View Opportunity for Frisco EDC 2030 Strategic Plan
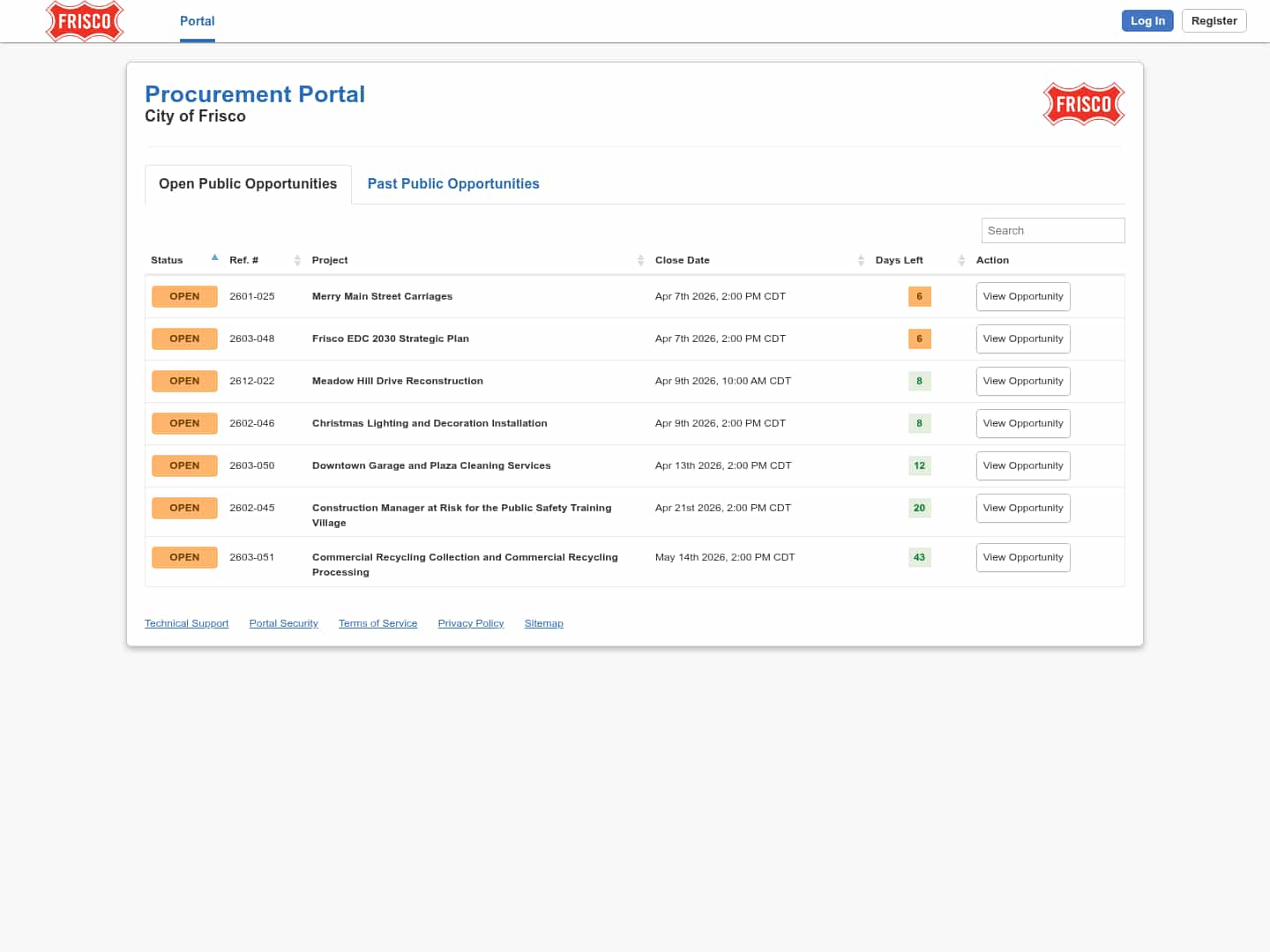Image resolution: width=1270 pixels, height=952 pixels. click(1022, 338)
